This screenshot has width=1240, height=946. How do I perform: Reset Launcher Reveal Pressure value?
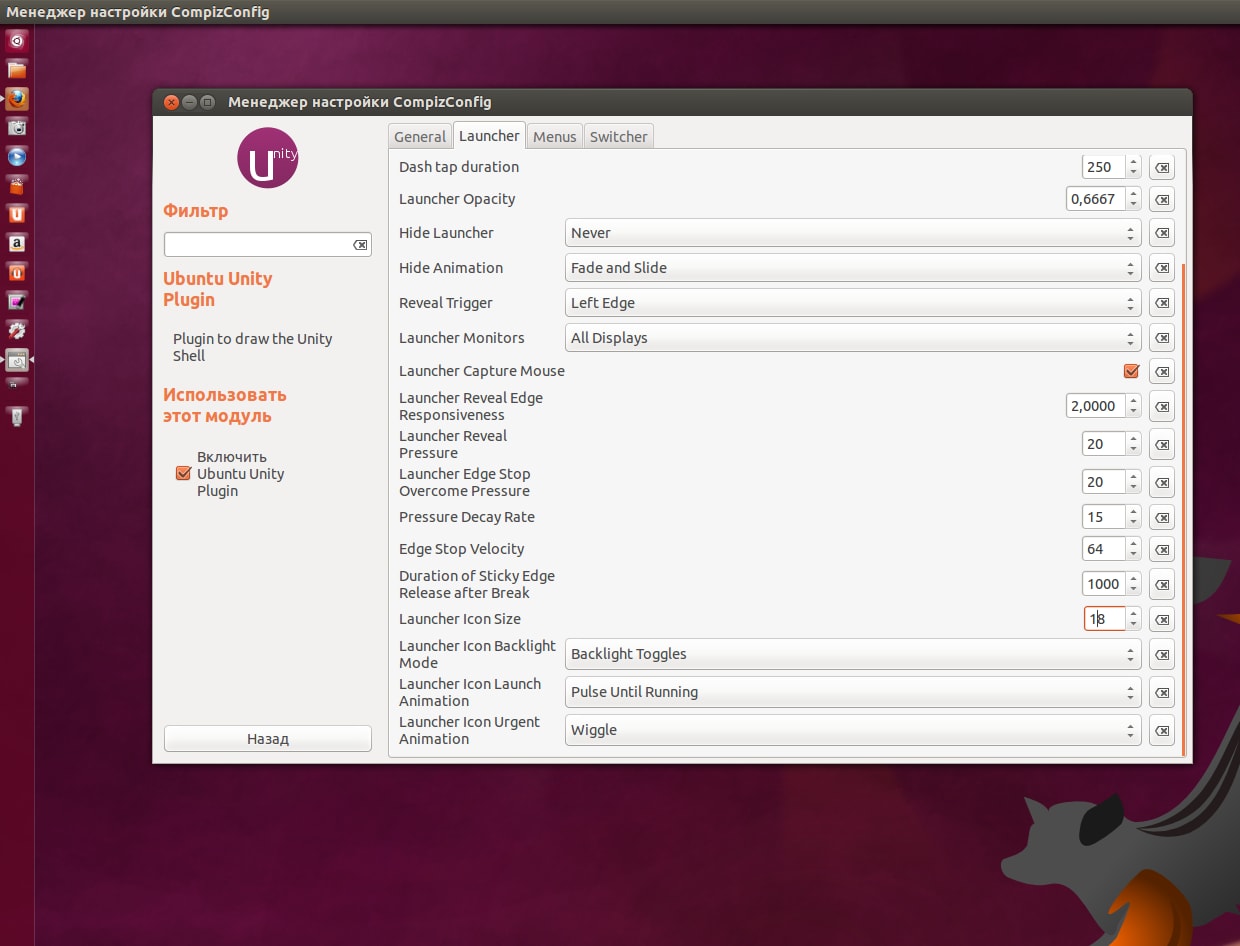(x=1161, y=444)
